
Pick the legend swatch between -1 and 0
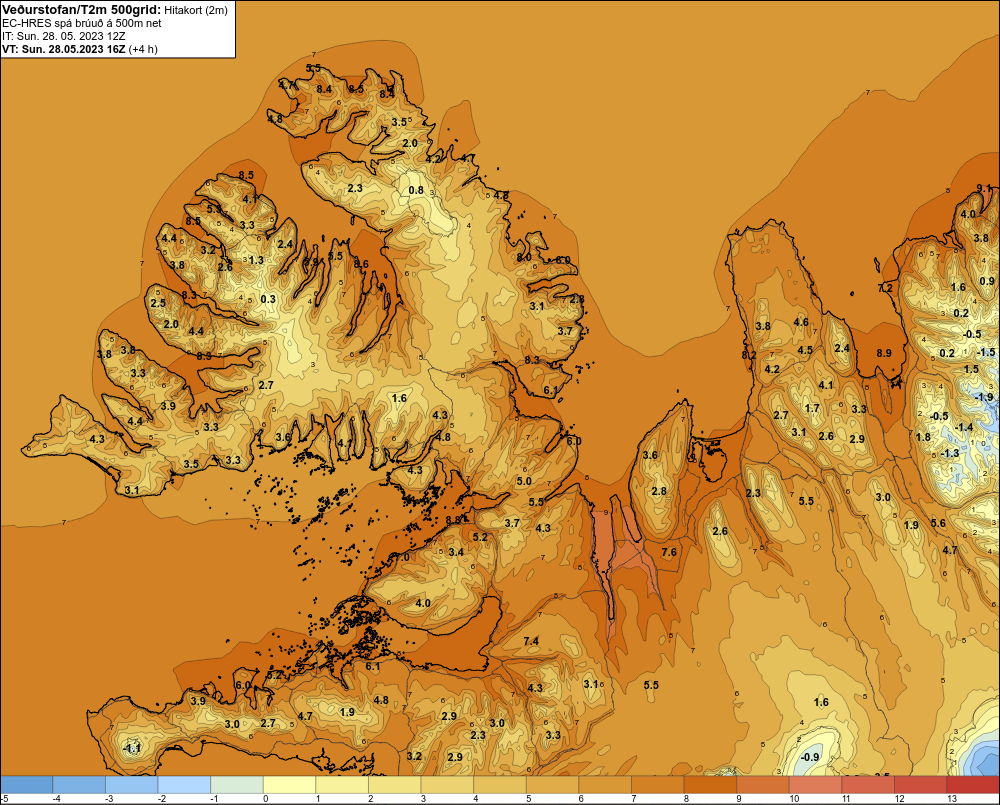237,784
